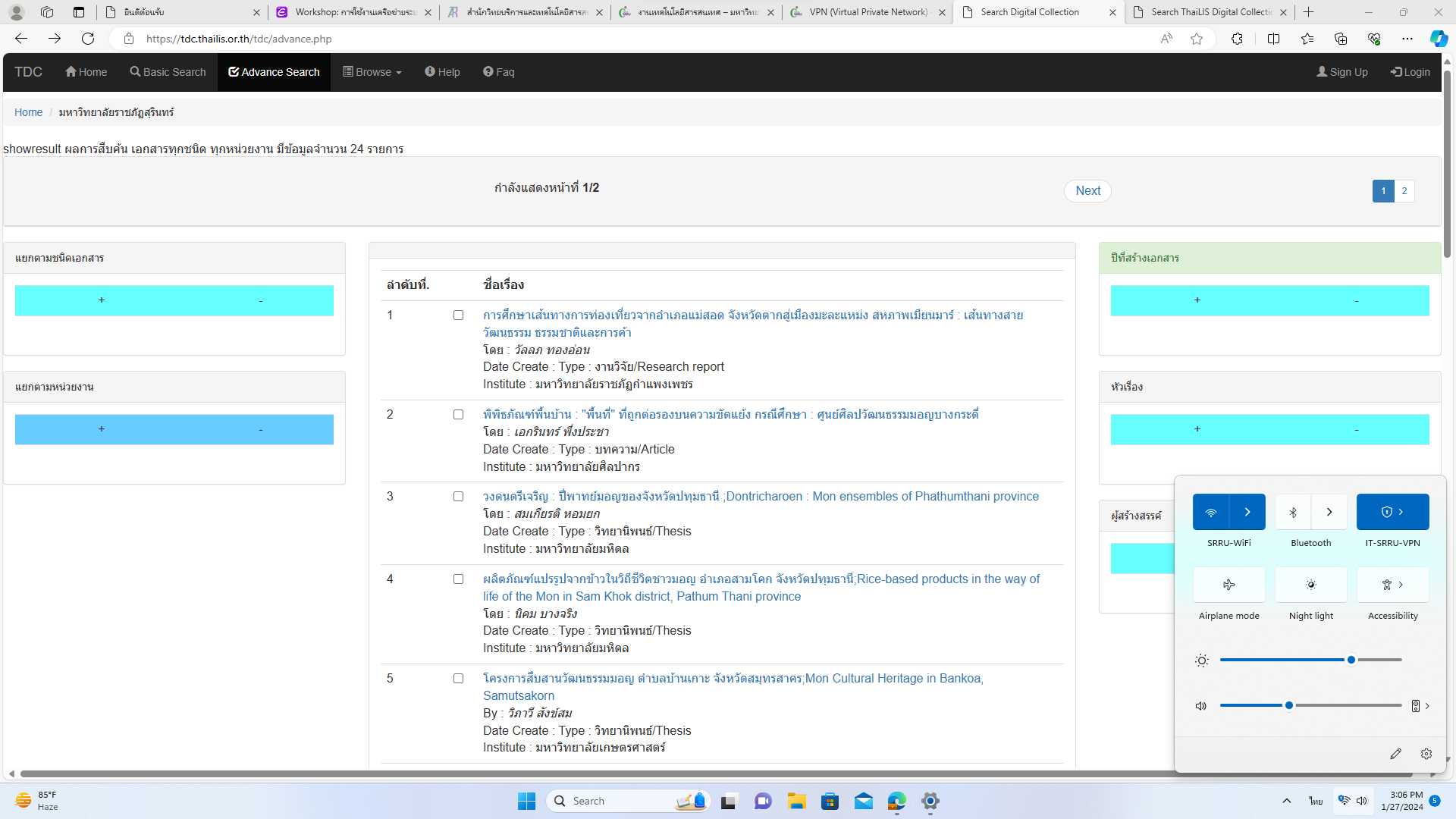This screenshot has height=819, width=1456.
Task: Click the browser Refresh icon
Action: [88, 39]
